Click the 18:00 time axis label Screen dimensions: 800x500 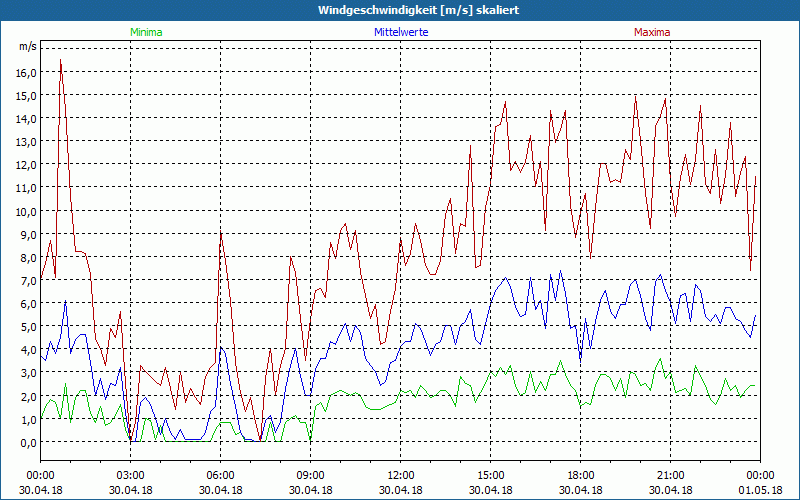pos(581,476)
